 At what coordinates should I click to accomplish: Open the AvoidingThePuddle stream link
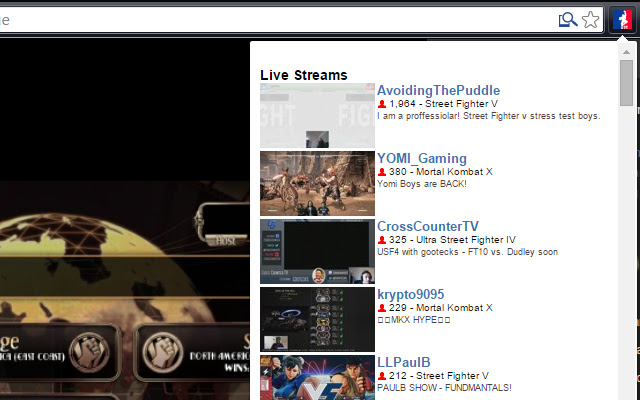pyautogui.click(x=438, y=91)
